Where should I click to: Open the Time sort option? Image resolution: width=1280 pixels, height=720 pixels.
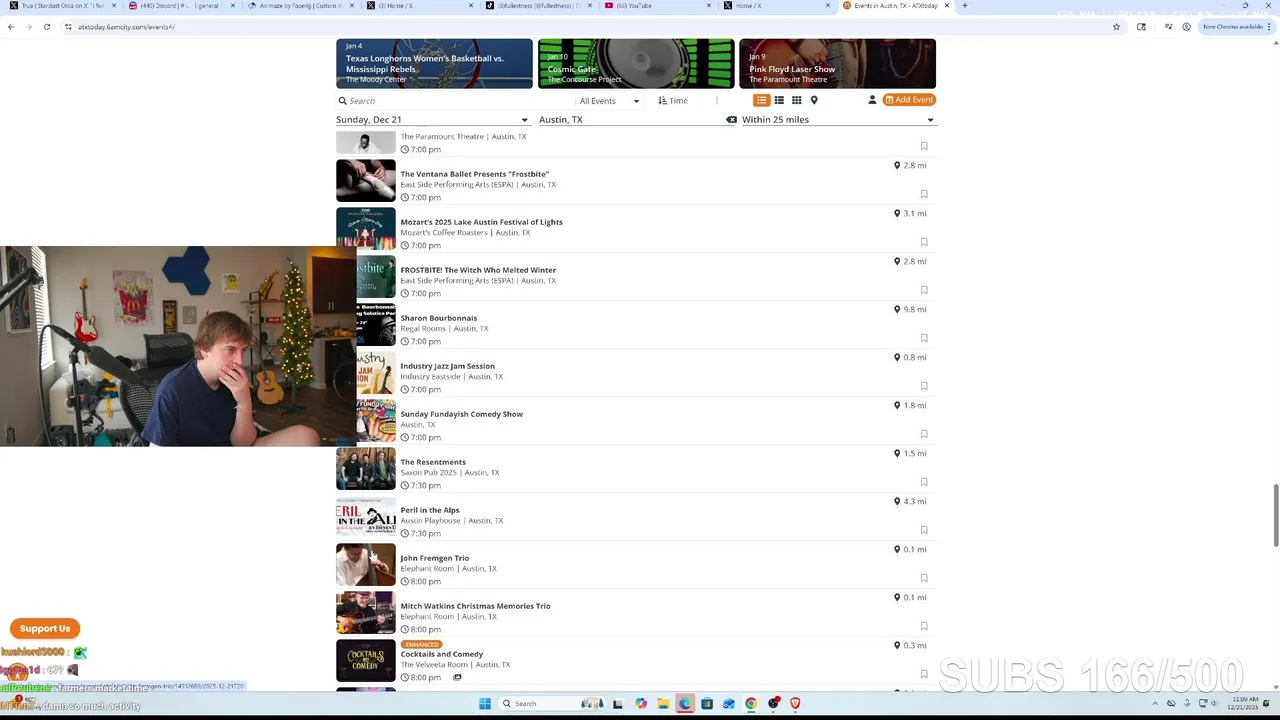(x=673, y=101)
